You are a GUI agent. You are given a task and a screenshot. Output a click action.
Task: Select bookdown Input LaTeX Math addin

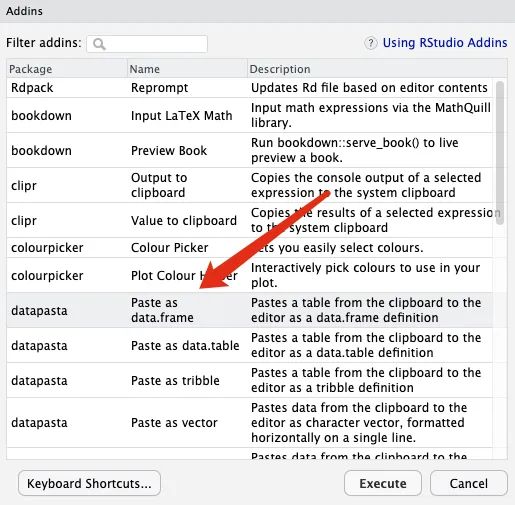click(249, 115)
